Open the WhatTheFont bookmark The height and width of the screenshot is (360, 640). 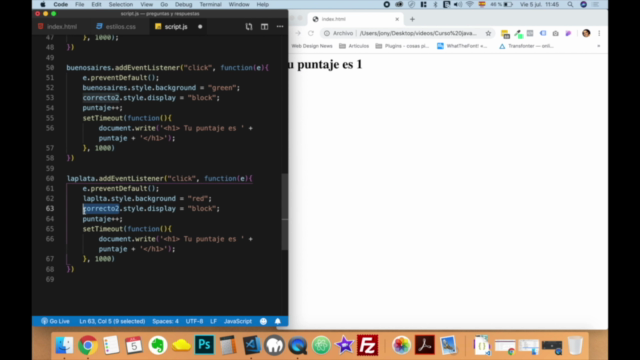462,46
